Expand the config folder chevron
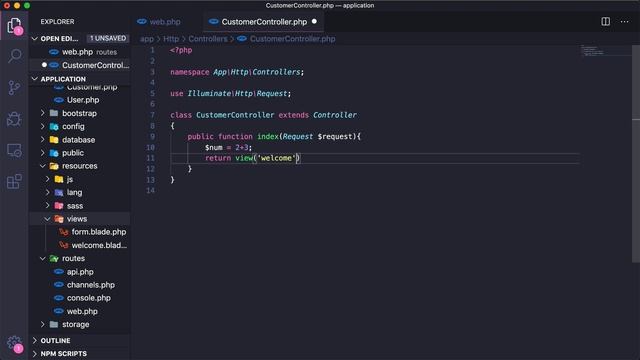The width and height of the screenshot is (640, 360). 42,127
